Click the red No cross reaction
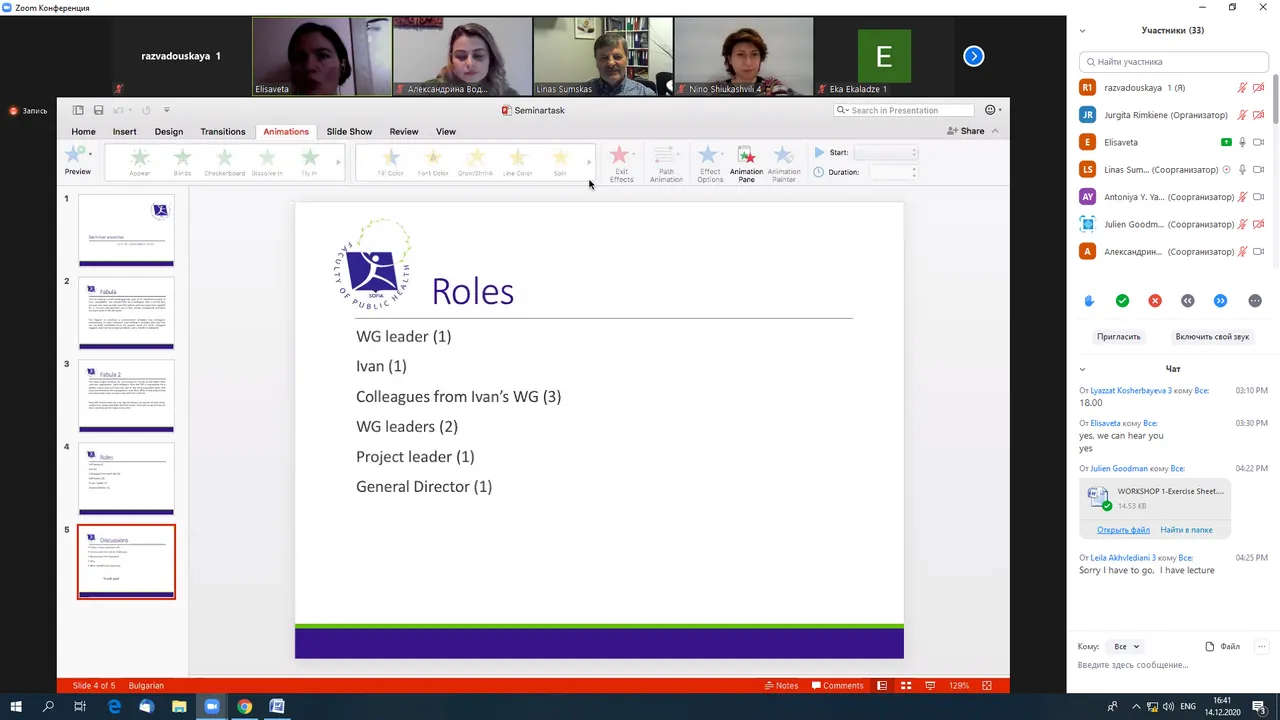 (x=1155, y=301)
